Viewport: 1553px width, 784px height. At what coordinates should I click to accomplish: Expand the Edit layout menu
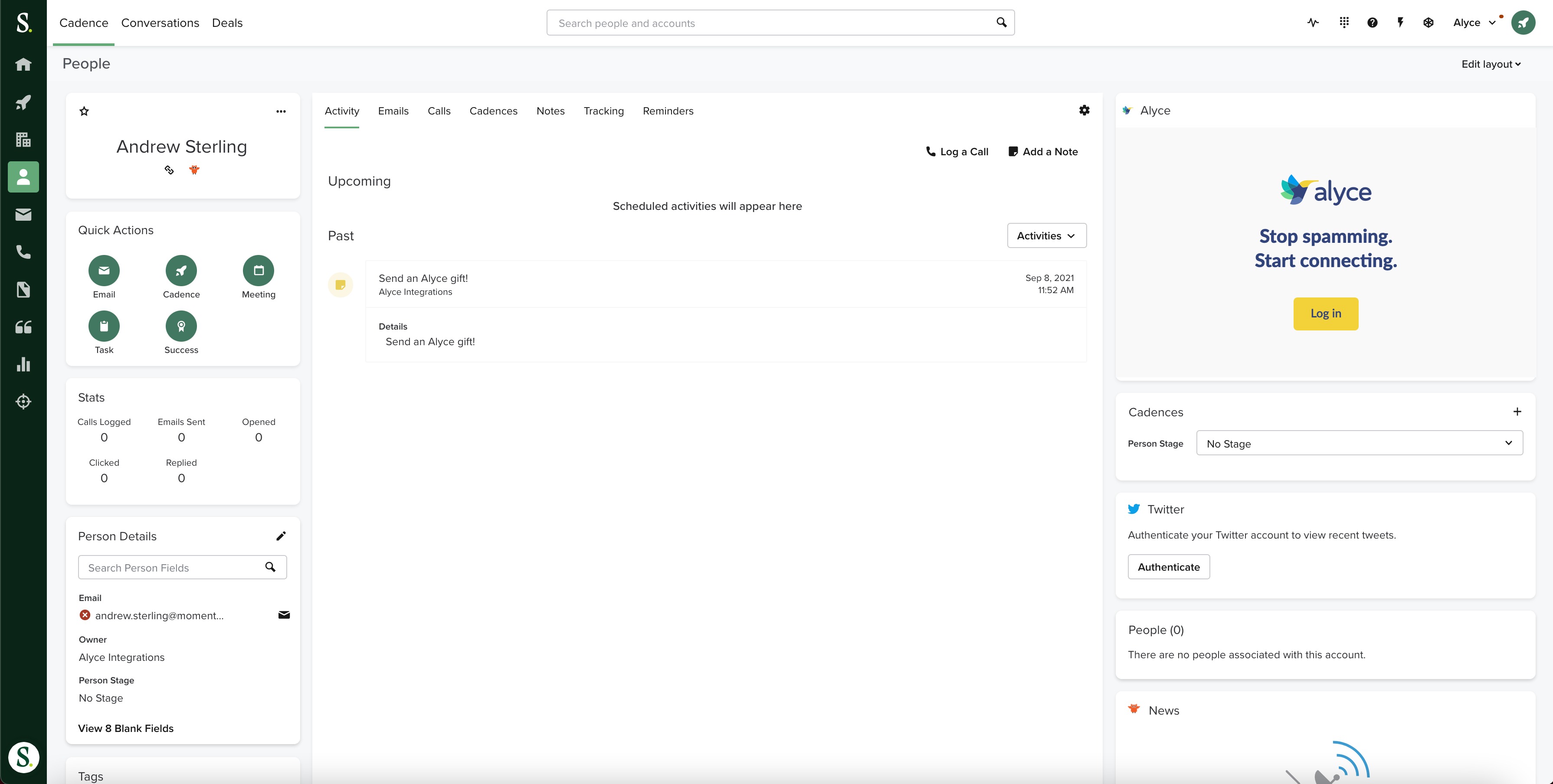[x=1490, y=65]
